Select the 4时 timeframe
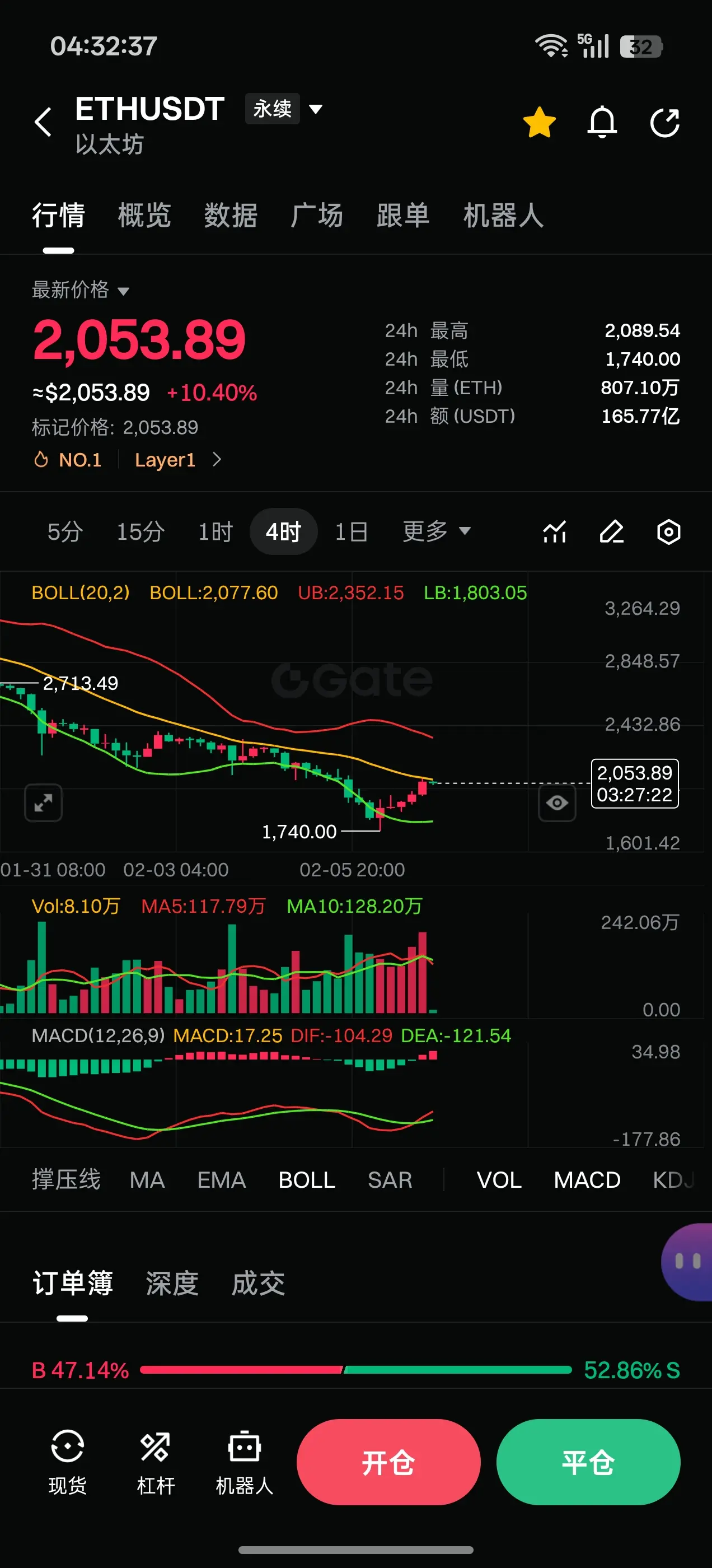This screenshot has height=1568, width=712. click(x=284, y=532)
